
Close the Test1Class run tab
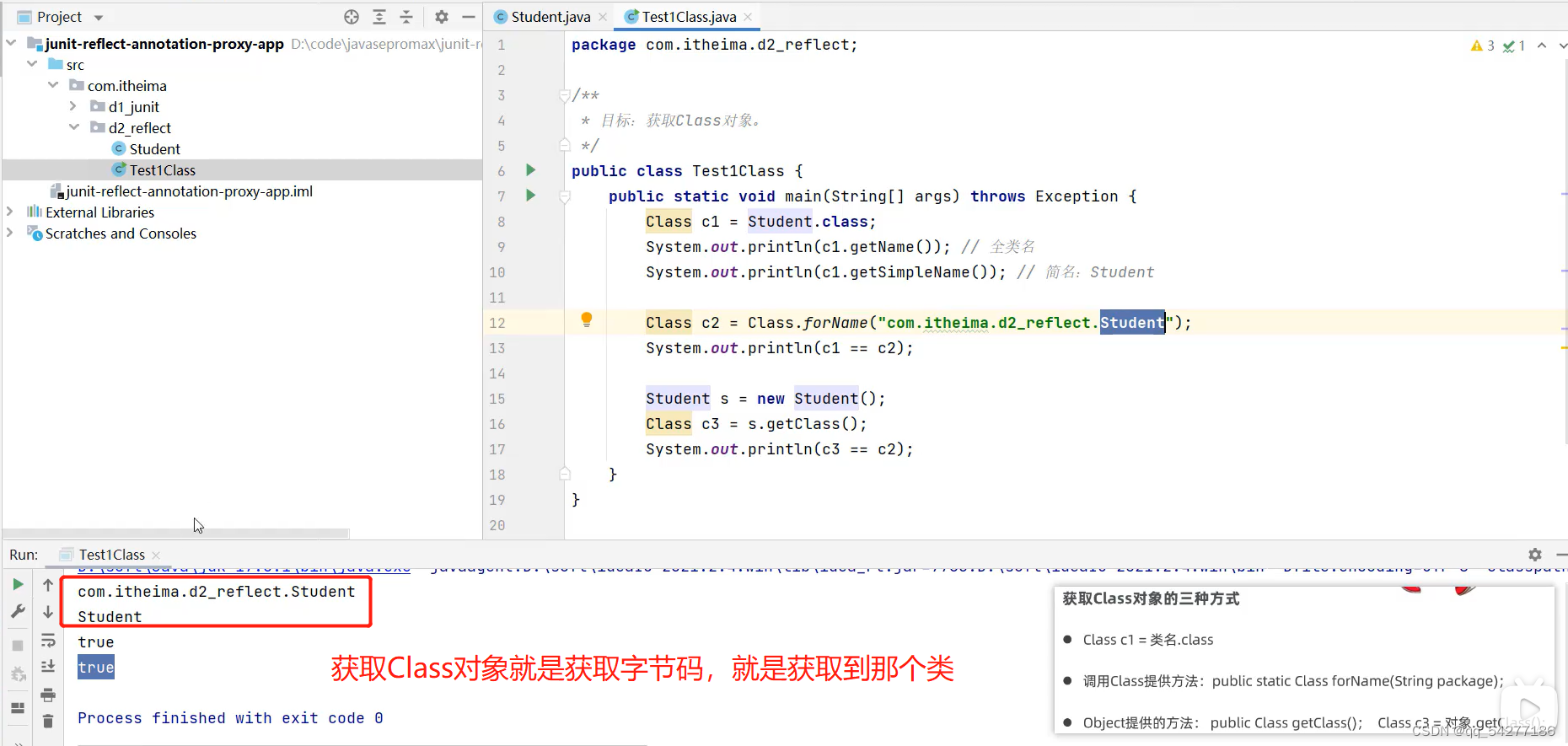[156, 555]
